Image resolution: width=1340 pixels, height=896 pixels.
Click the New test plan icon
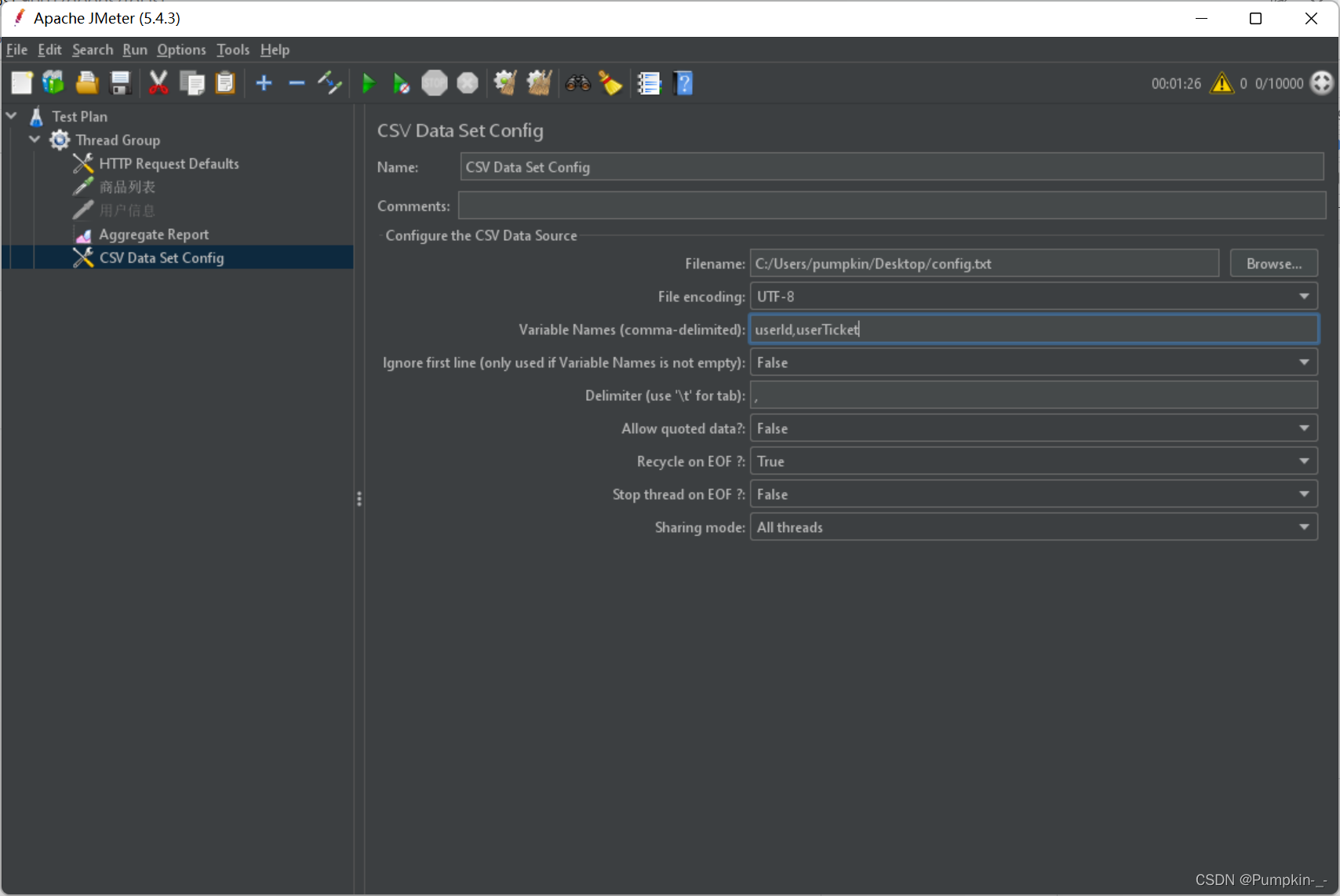21,83
